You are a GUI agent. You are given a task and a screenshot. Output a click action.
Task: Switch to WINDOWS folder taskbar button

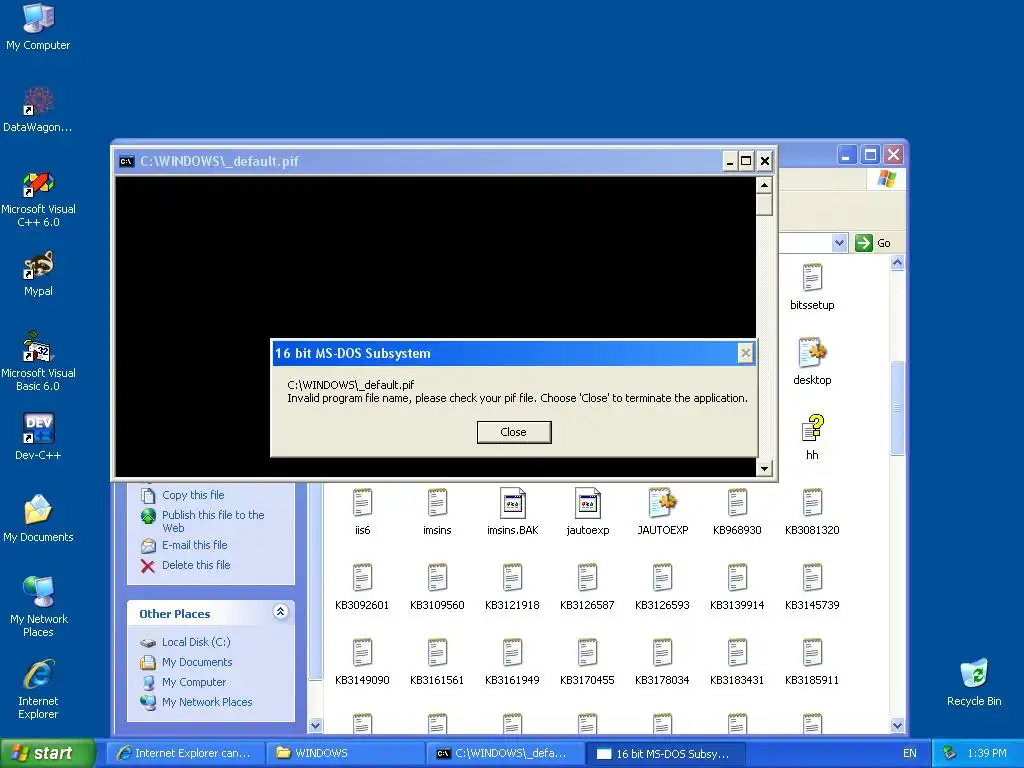tap(346, 753)
